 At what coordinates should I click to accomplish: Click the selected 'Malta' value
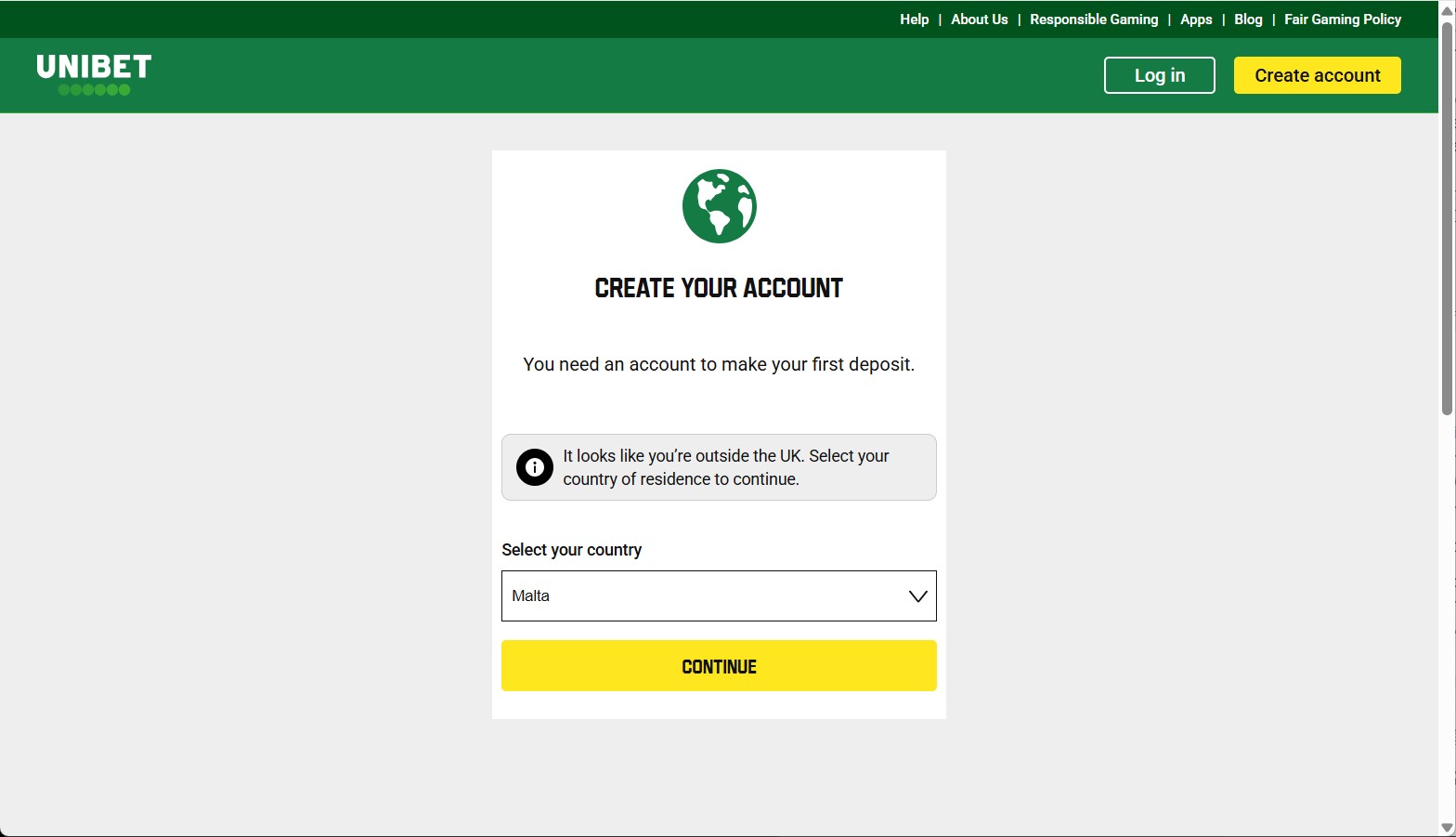pos(531,596)
